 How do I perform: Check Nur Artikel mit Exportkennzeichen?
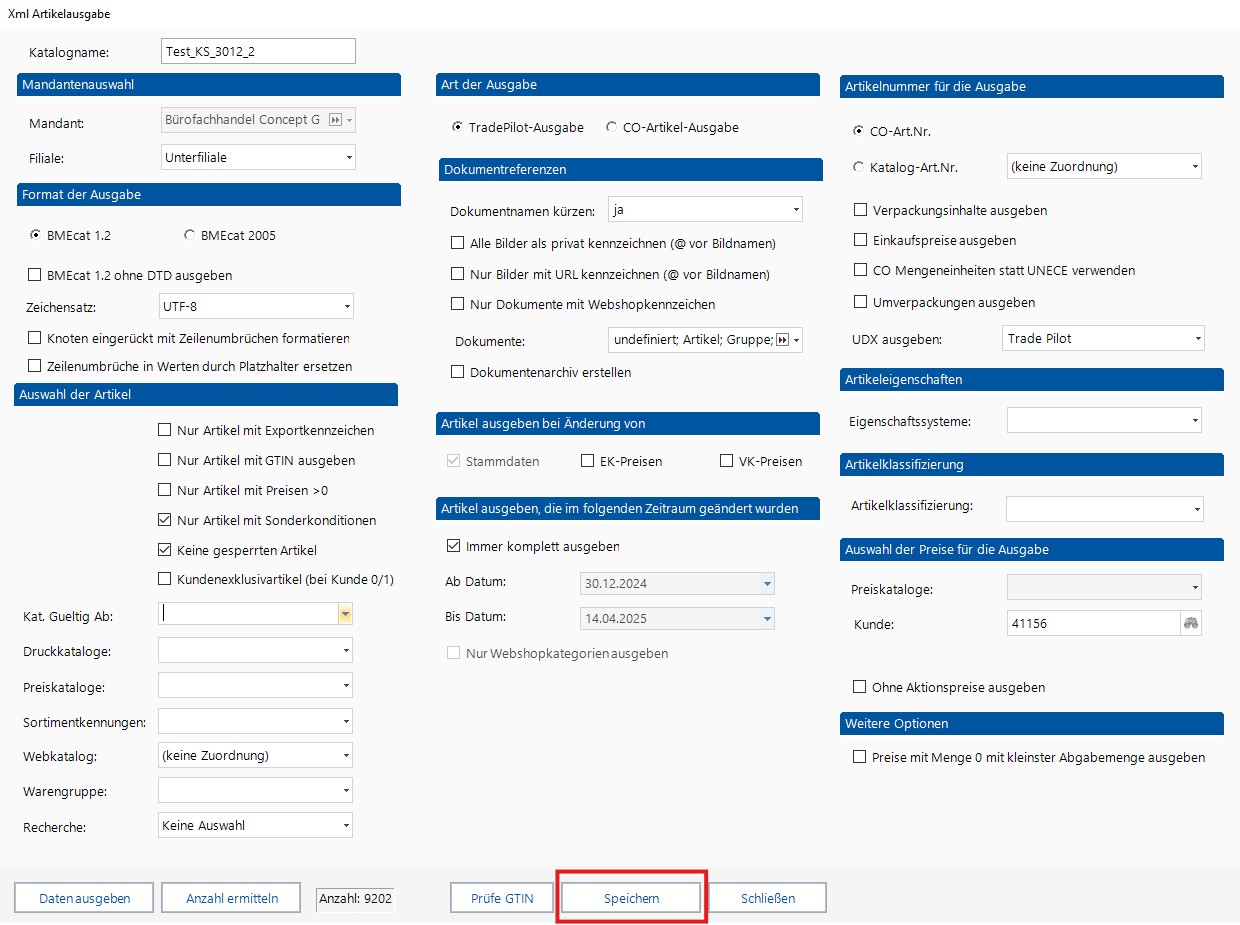(165, 430)
